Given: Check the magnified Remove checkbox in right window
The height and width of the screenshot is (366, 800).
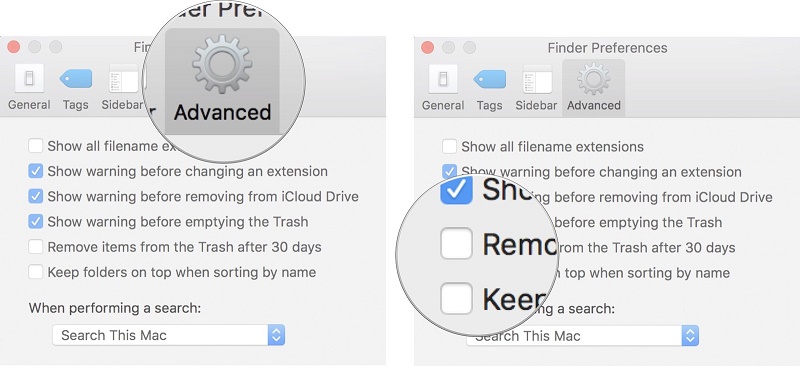Looking at the screenshot, I should coord(456,244).
